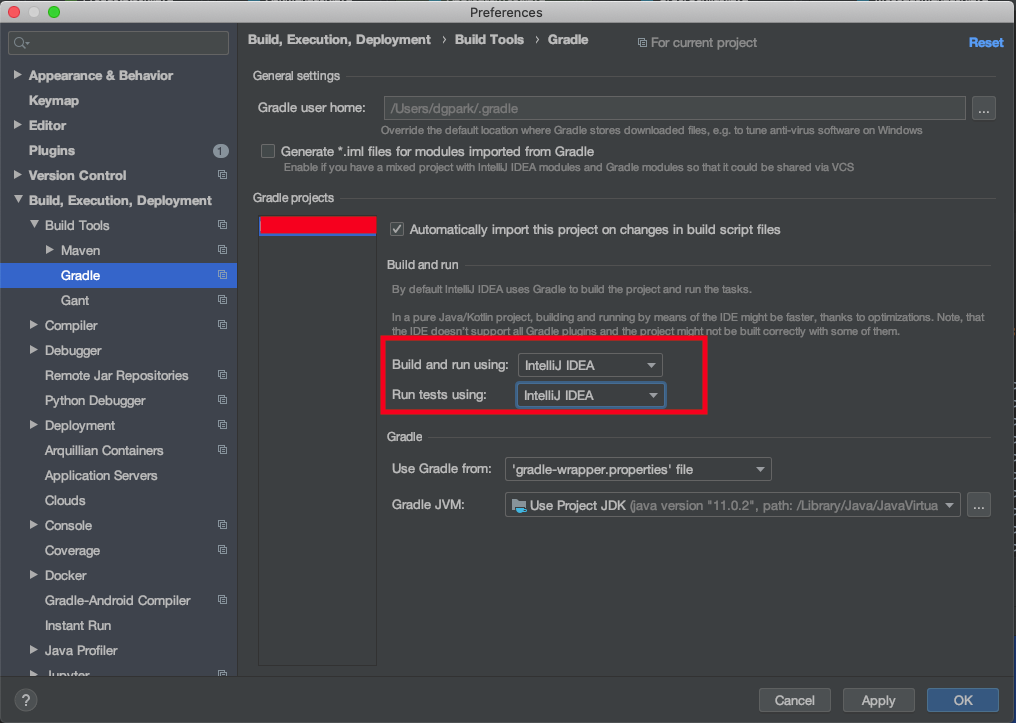Image resolution: width=1016 pixels, height=723 pixels.
Task: Click the For current project icon
Action: [x=642, y=43]
